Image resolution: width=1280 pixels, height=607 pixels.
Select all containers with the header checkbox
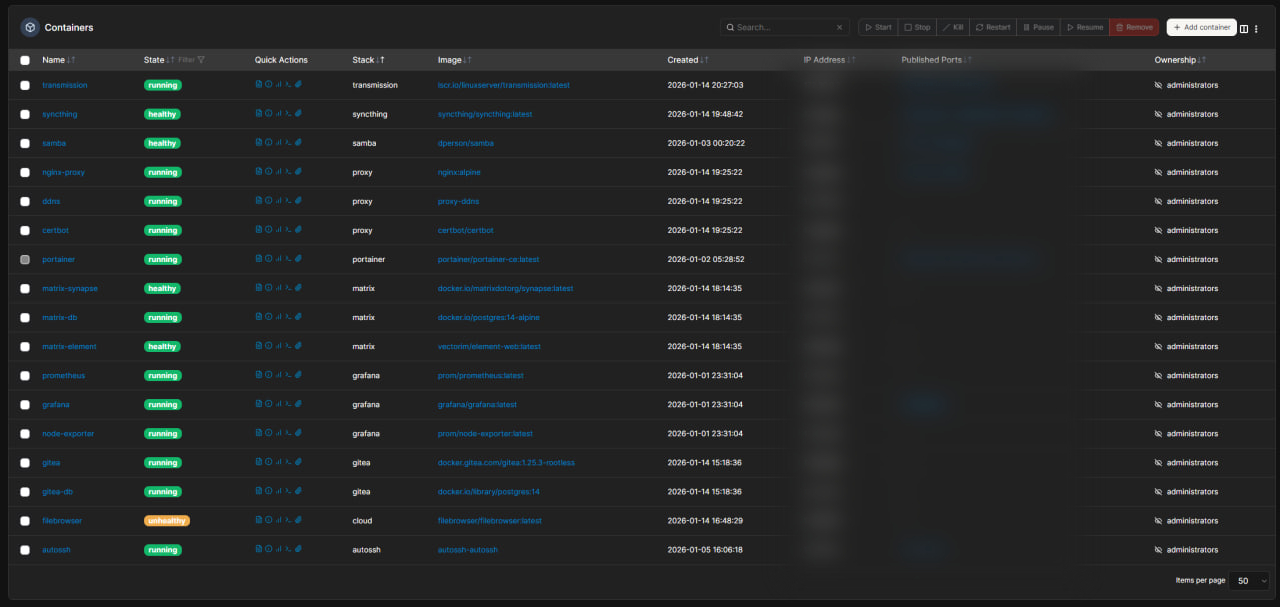[x=25, y=59]
